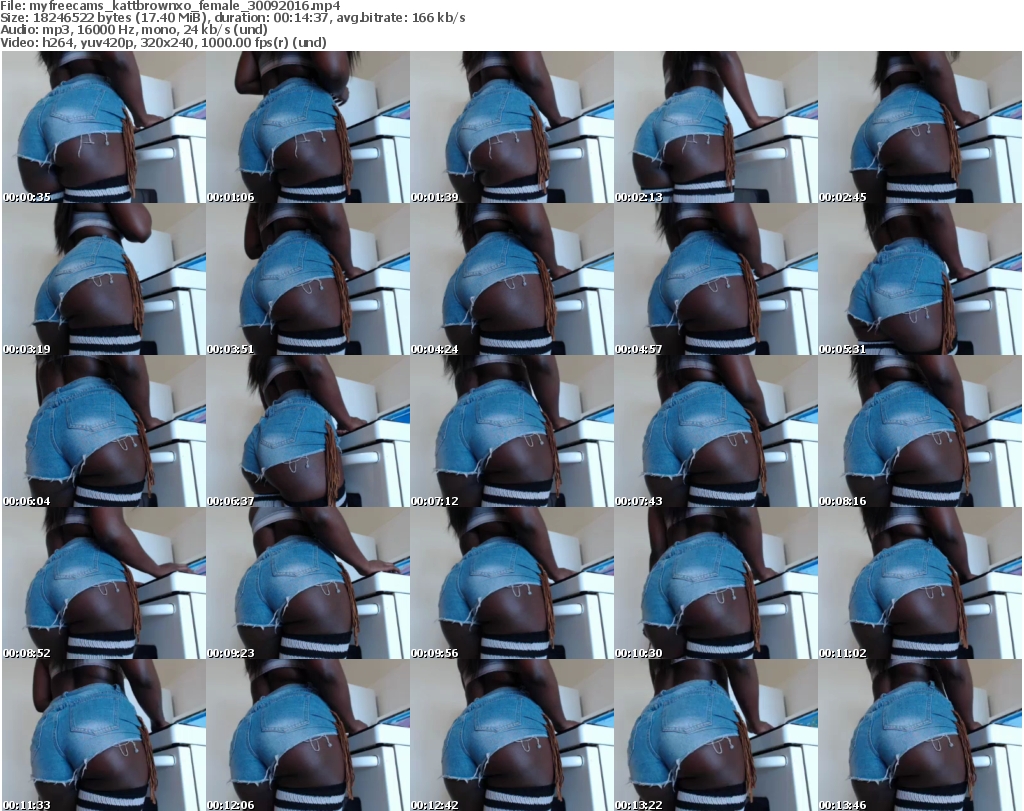The height and width of the screenshot is (811, 1024).
Task: Open the frame at 00:12:06
Action: point(308,735)
